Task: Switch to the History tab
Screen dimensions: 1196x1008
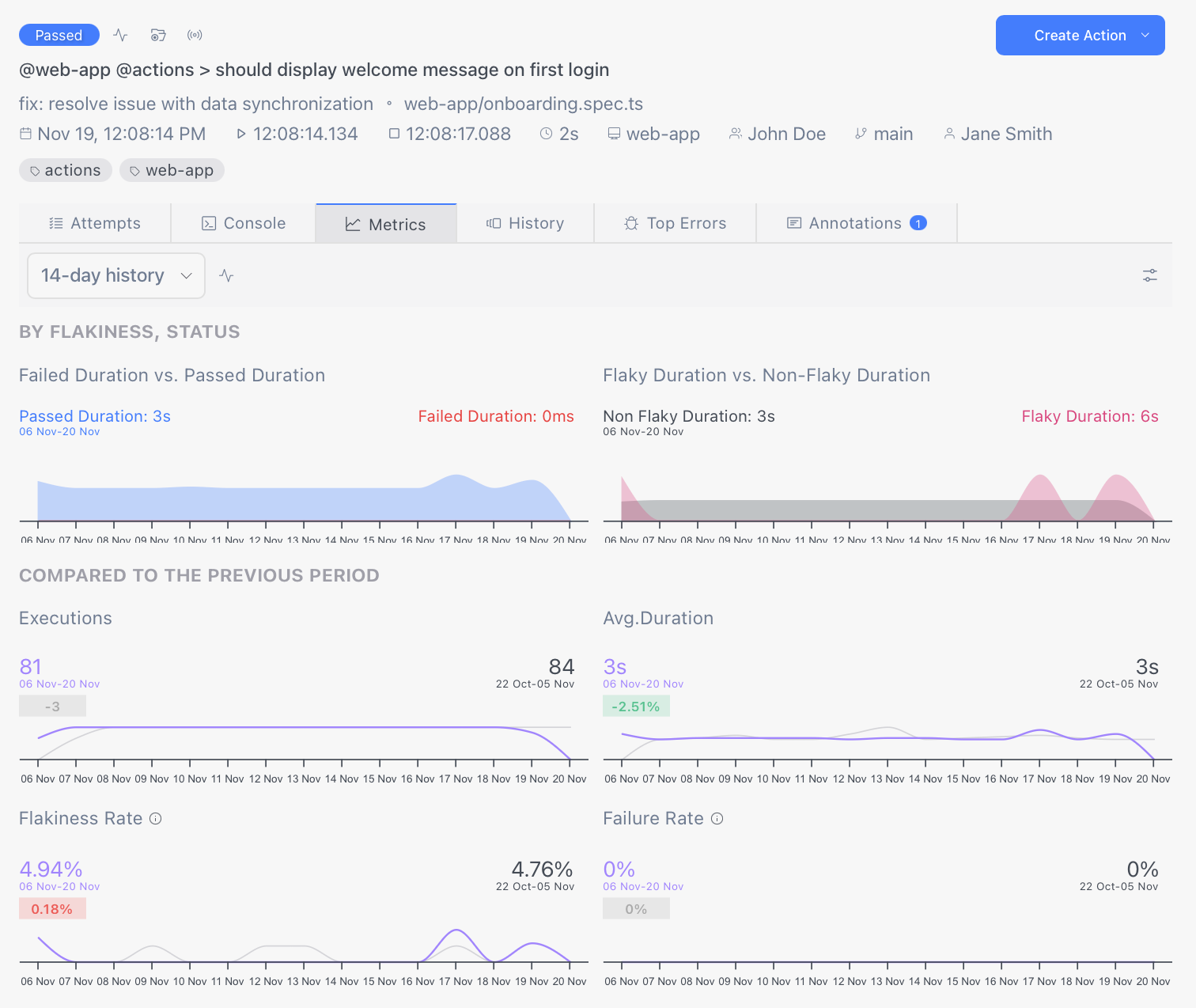Action: coord(525,223)
